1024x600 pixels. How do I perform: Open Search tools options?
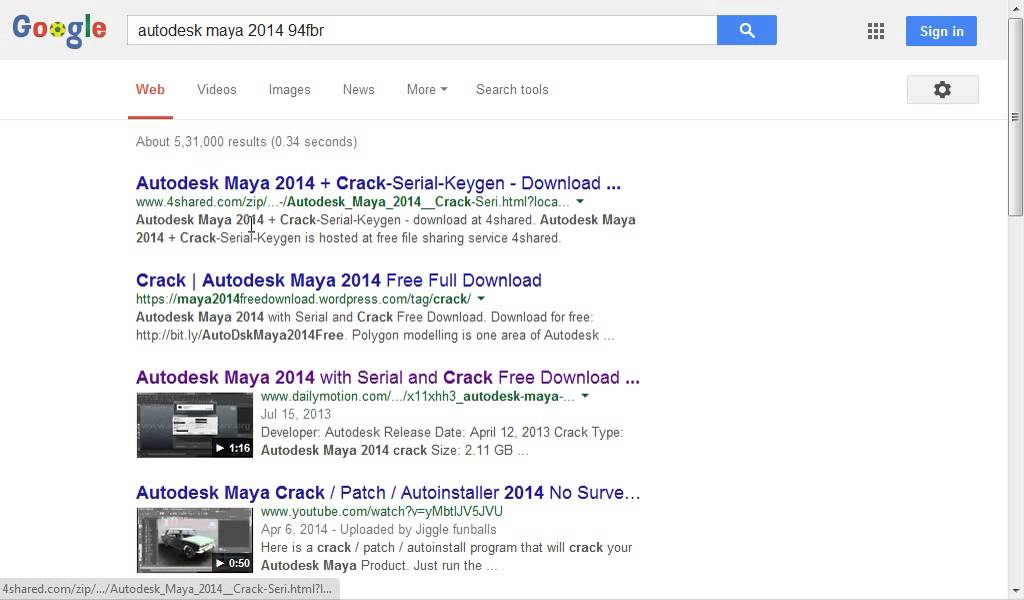click(x=512, y=89)
